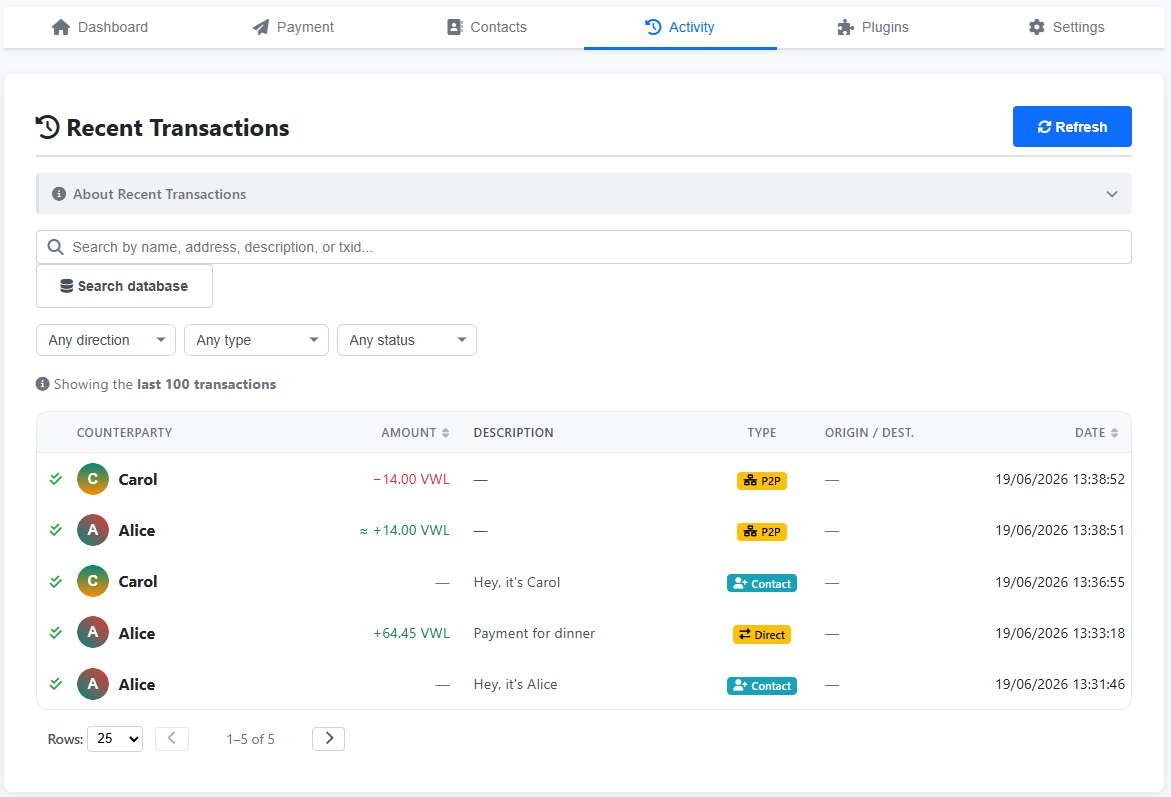Click the Alice name in the Direct row

tap(137, 633)
